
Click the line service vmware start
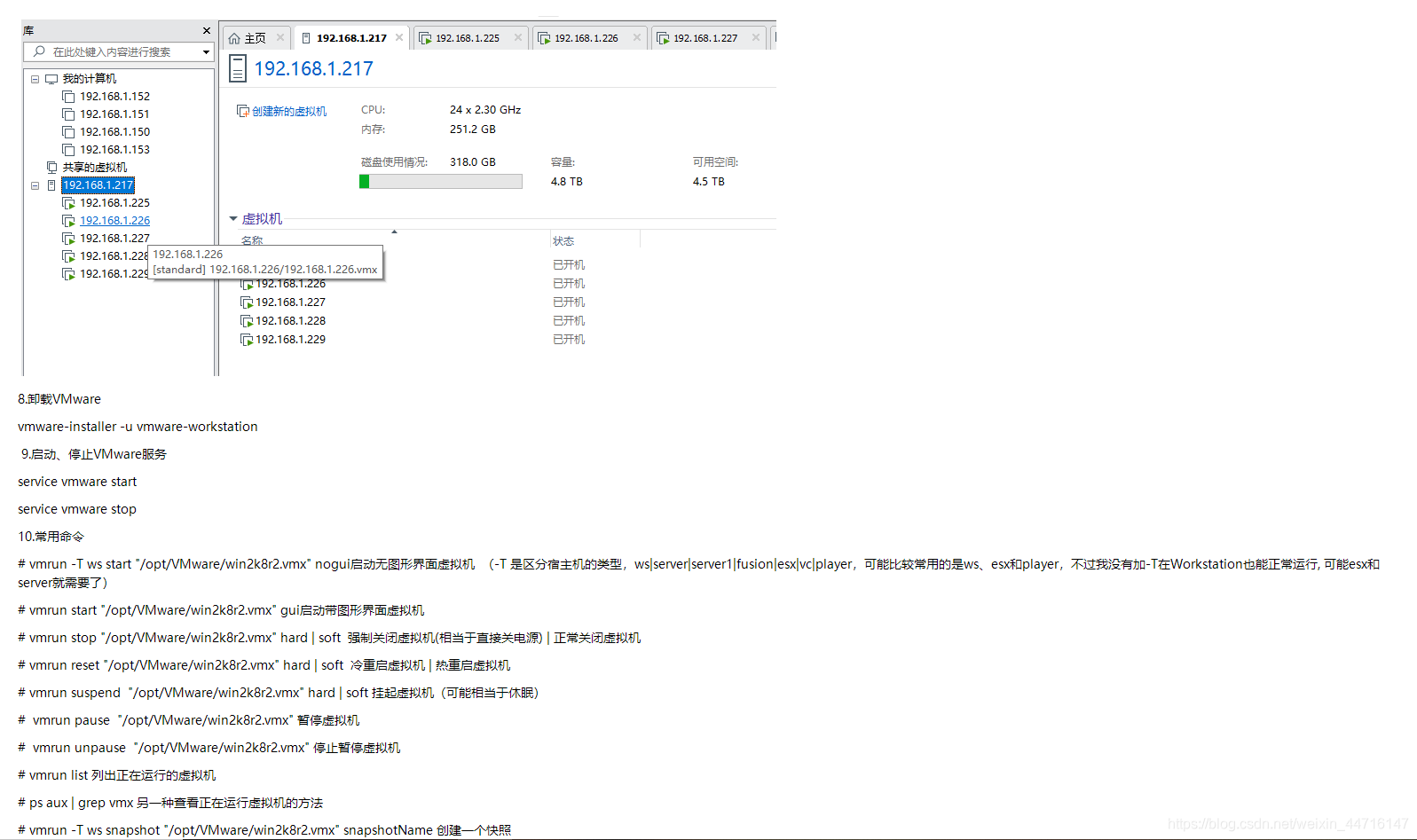pyautogui.click(x=77, y=482)
